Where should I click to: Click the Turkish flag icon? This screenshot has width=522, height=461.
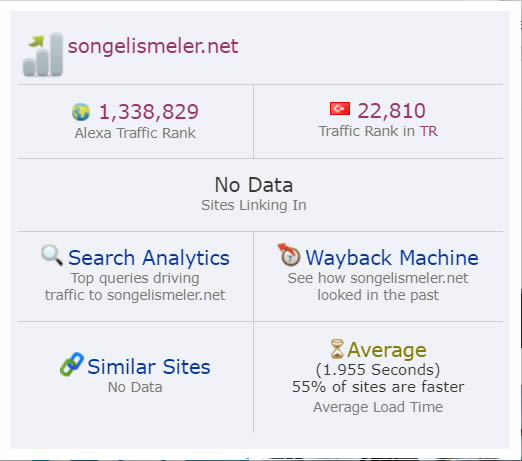point(340,109)
